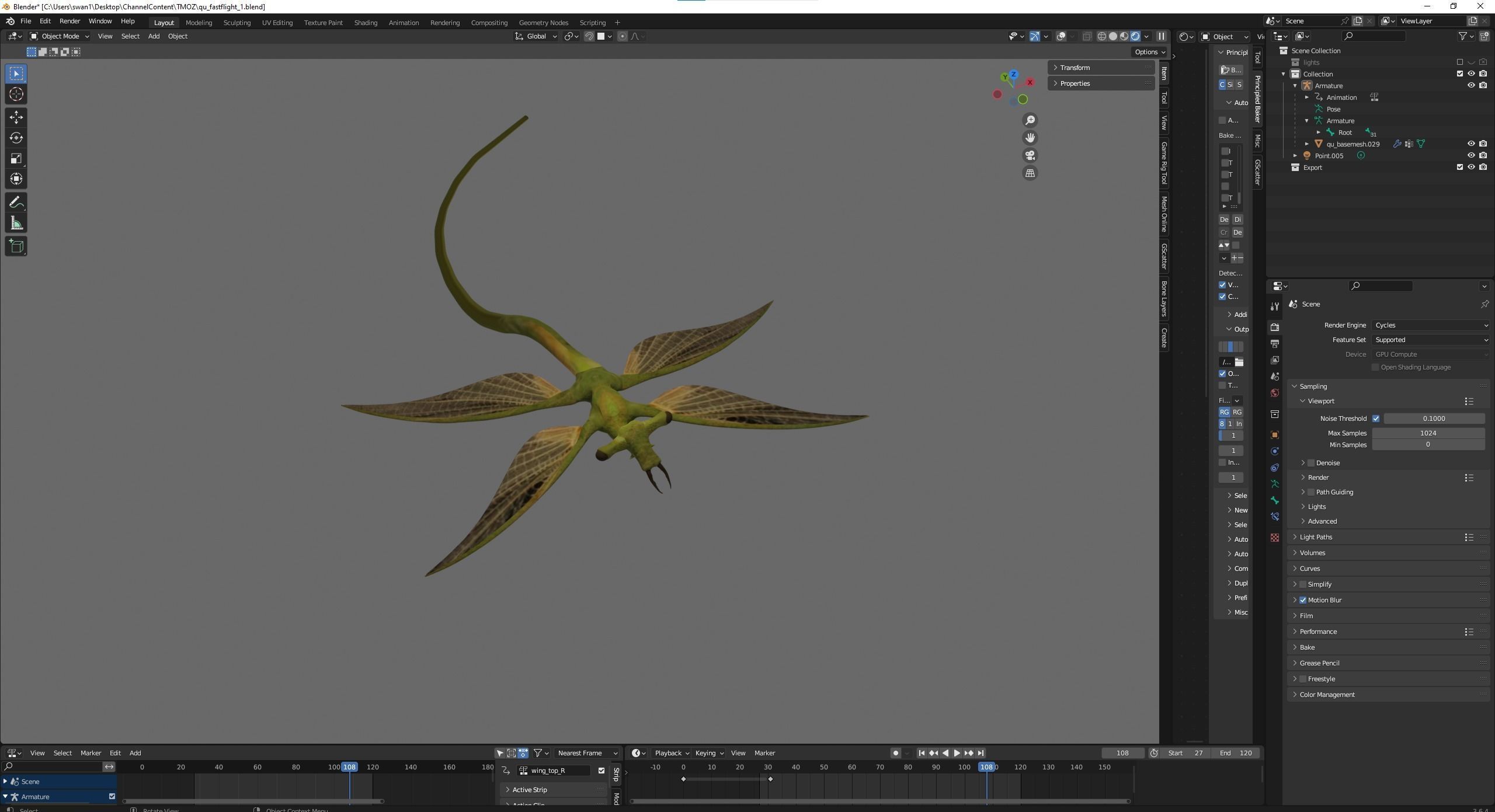Play the animation forward
The width and height of the screenshot is (1495, 812).
(x=957, y=753)
